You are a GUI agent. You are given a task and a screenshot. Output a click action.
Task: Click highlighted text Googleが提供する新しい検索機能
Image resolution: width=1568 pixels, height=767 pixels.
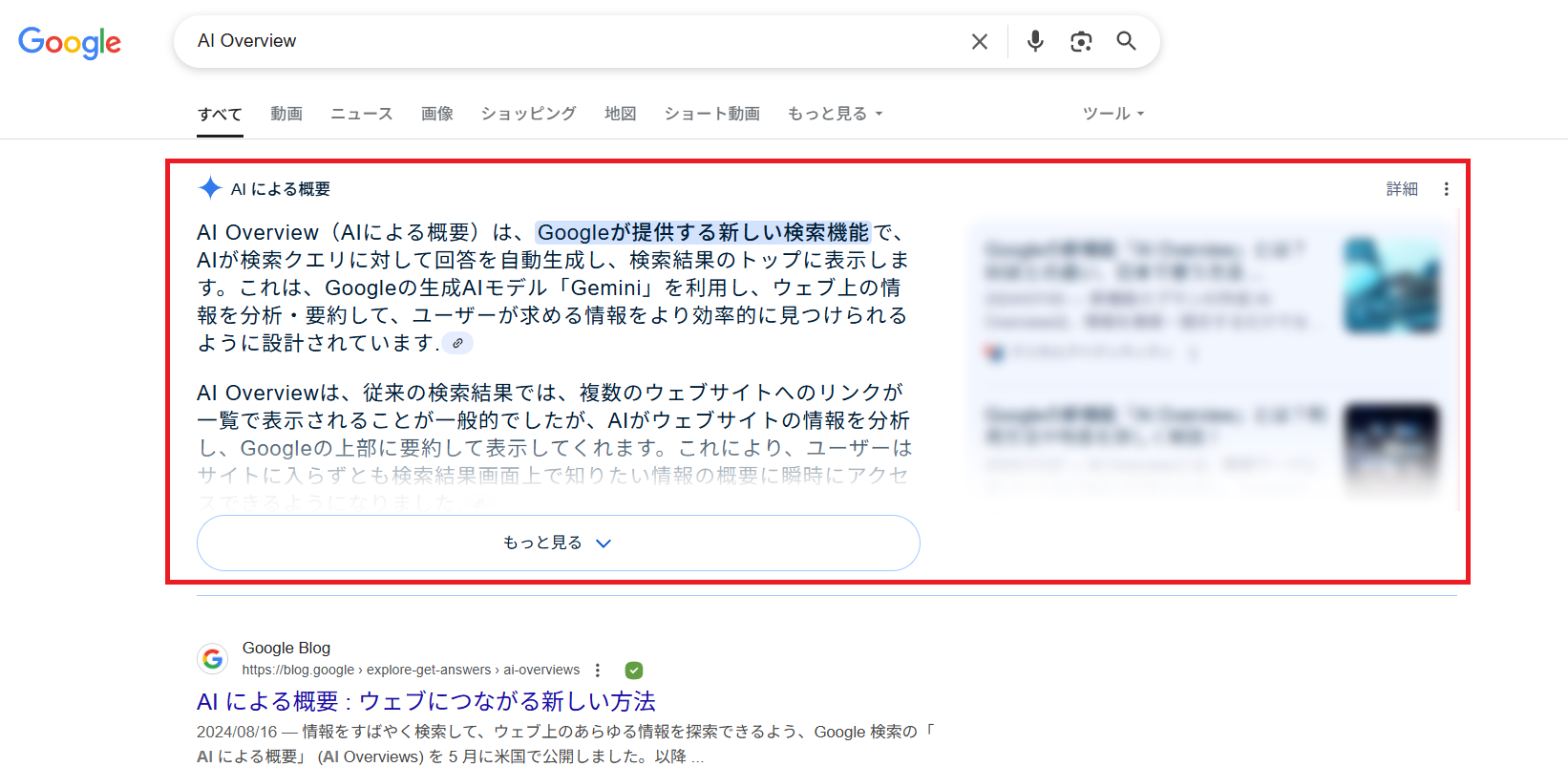(703, 232)
